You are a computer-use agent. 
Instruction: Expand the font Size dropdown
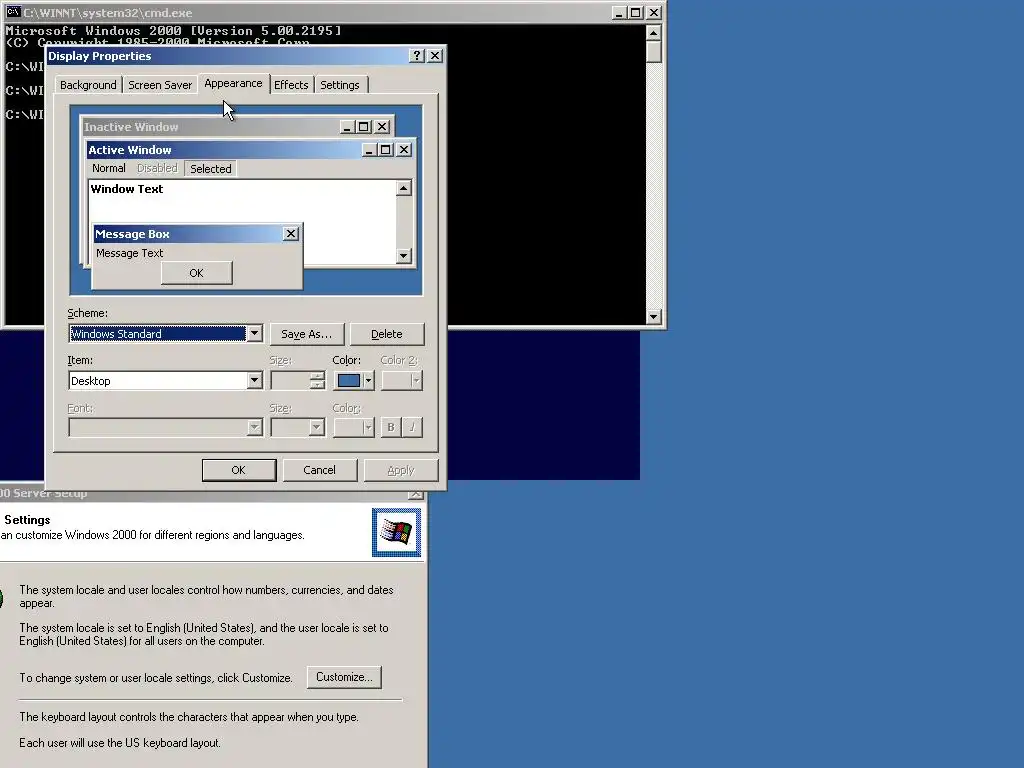pos(316,428)
